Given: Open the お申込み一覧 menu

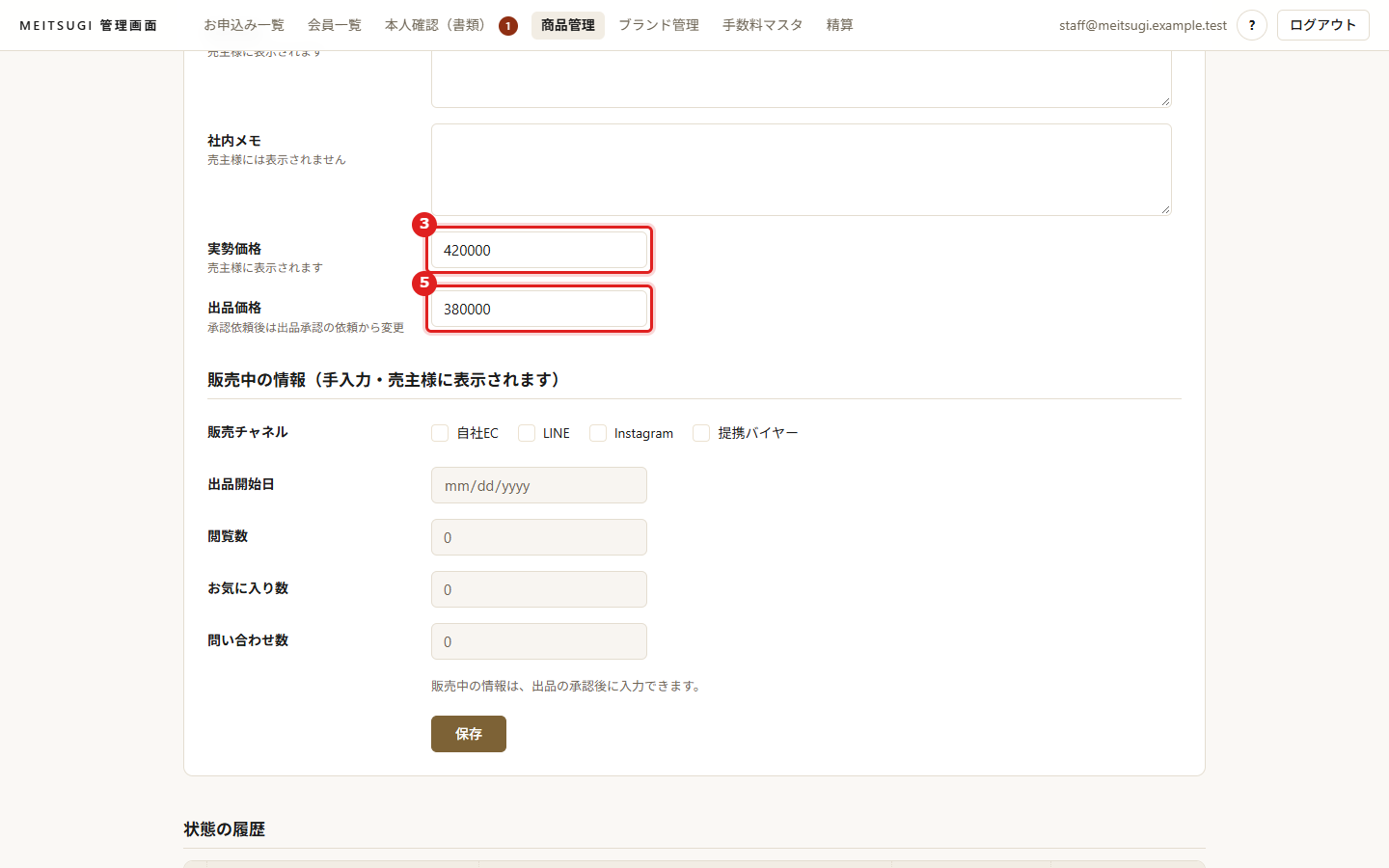Looking at the screenshot, I should coord(244,25).
